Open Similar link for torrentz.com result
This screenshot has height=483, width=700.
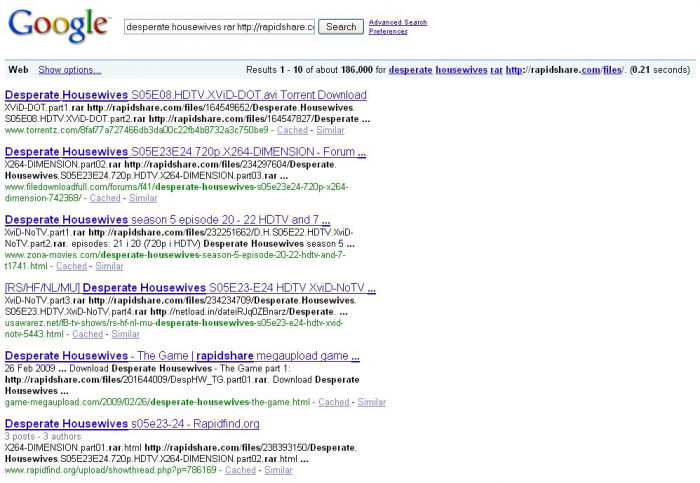[x=330, y=130]
